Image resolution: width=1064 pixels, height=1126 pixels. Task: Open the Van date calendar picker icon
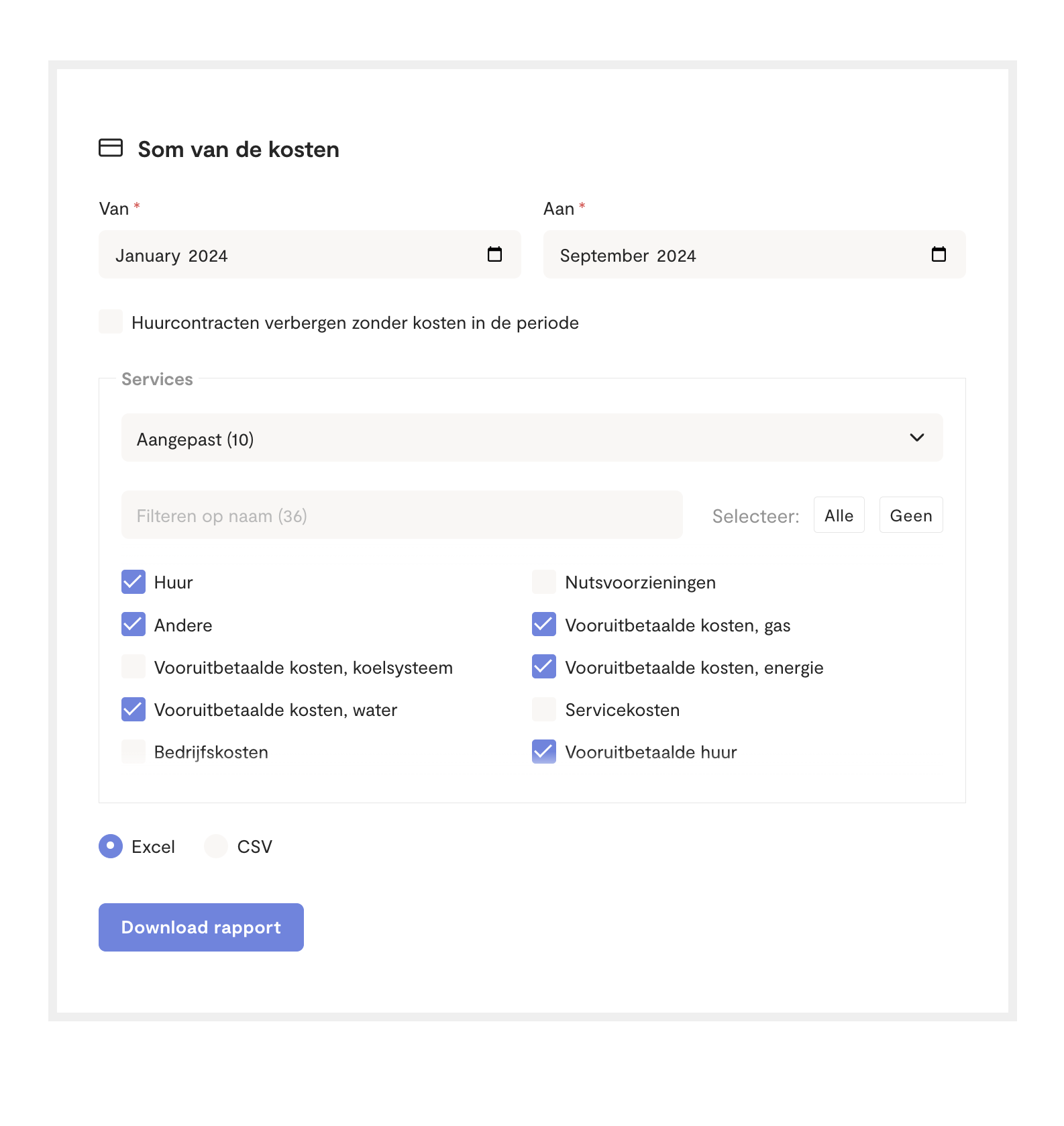[x=494, y=254]
